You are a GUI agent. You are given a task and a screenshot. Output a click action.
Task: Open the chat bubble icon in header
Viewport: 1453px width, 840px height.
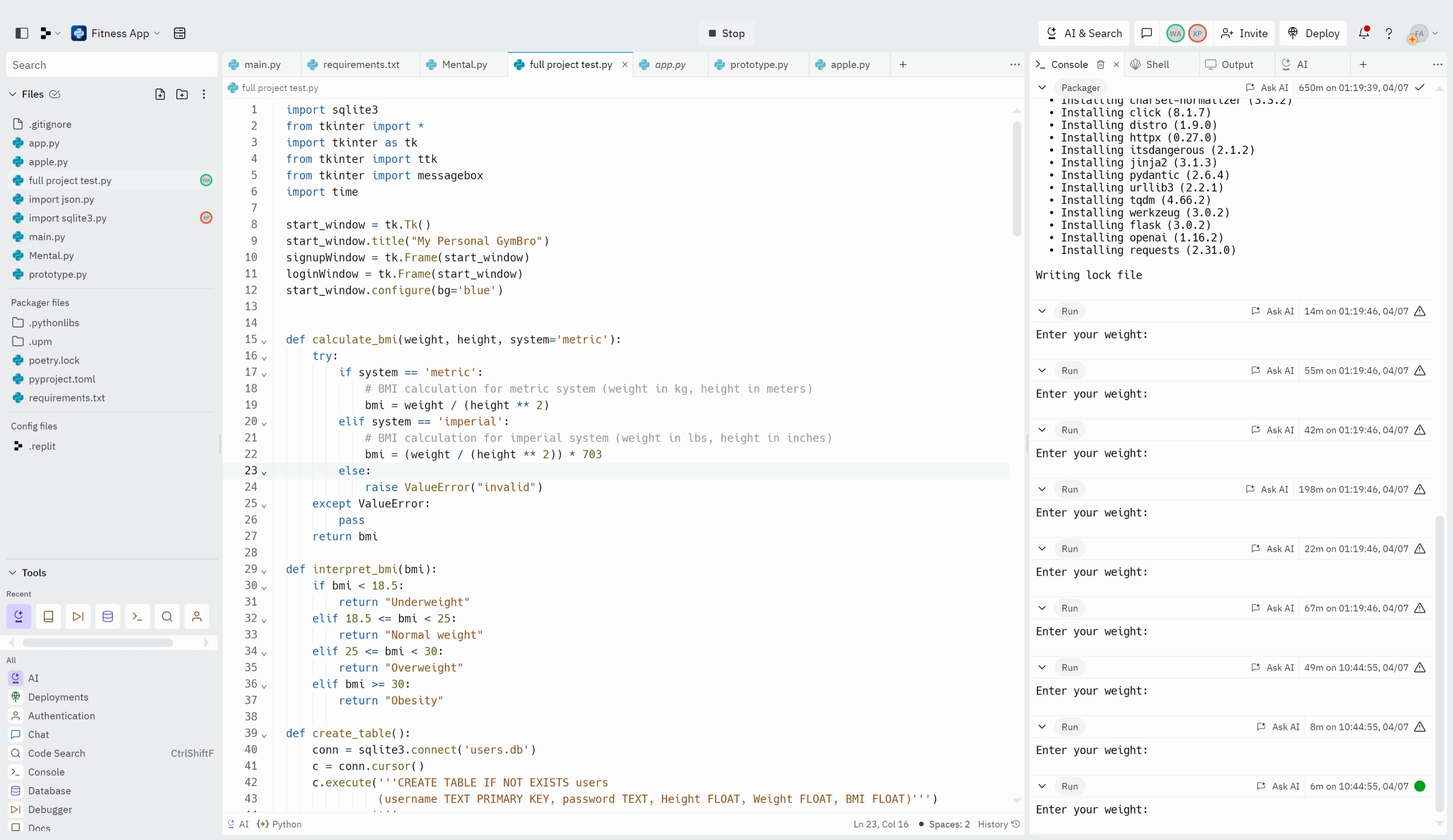1147,33
